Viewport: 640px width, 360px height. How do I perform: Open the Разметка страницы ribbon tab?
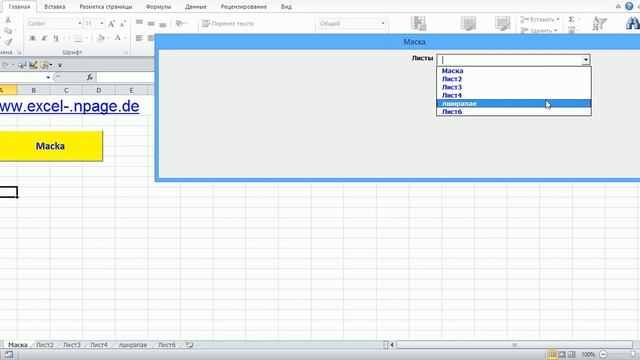point(106,7)
